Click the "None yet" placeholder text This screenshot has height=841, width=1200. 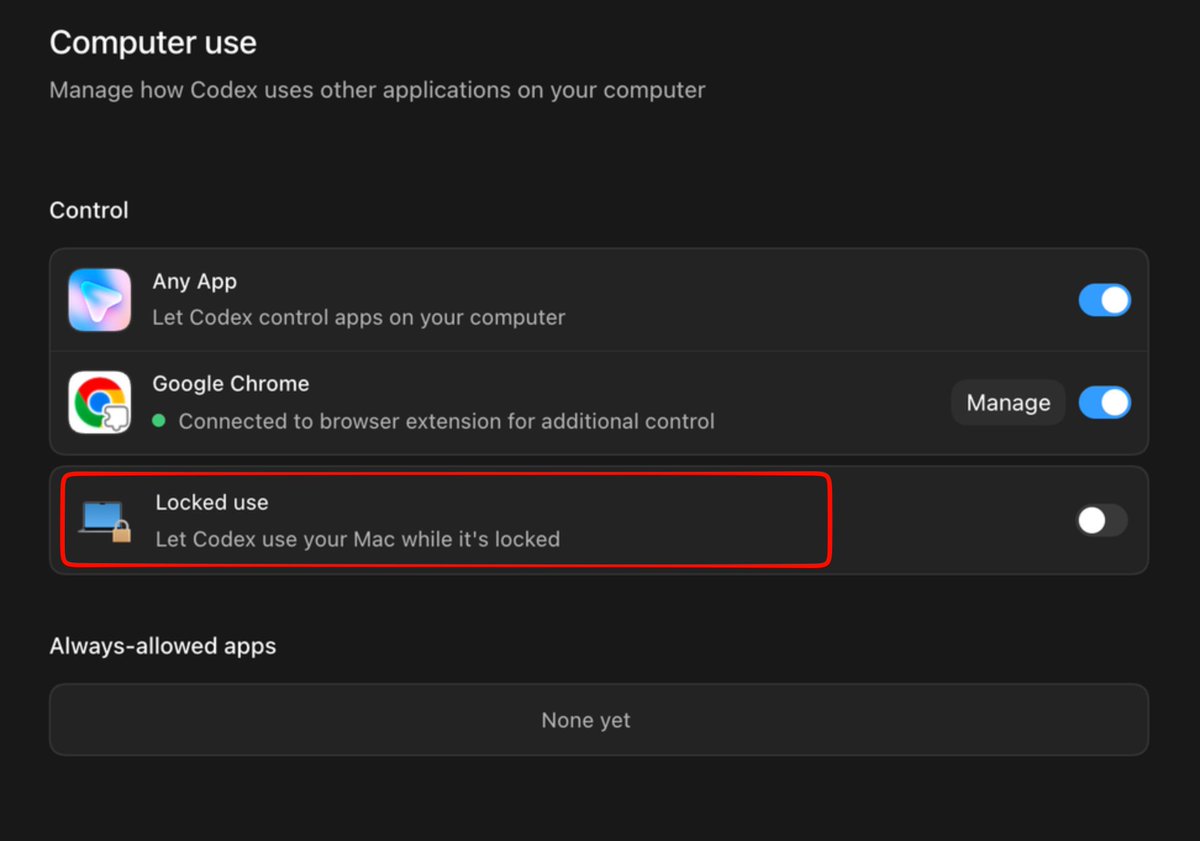point(586,720)
